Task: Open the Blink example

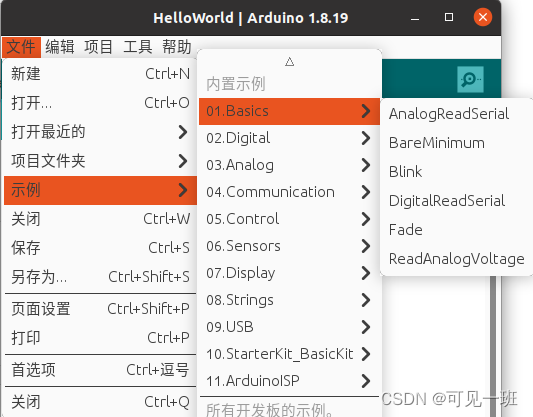Action: (457, 172)
